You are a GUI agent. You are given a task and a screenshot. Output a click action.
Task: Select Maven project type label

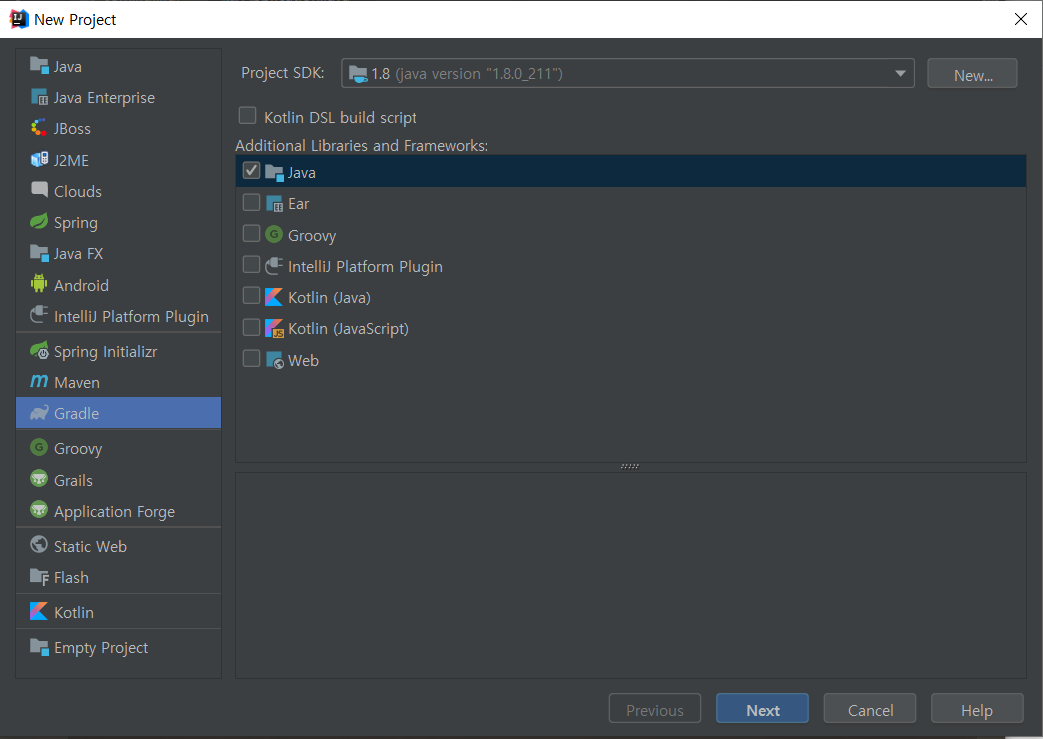click(x=76, y=382)
